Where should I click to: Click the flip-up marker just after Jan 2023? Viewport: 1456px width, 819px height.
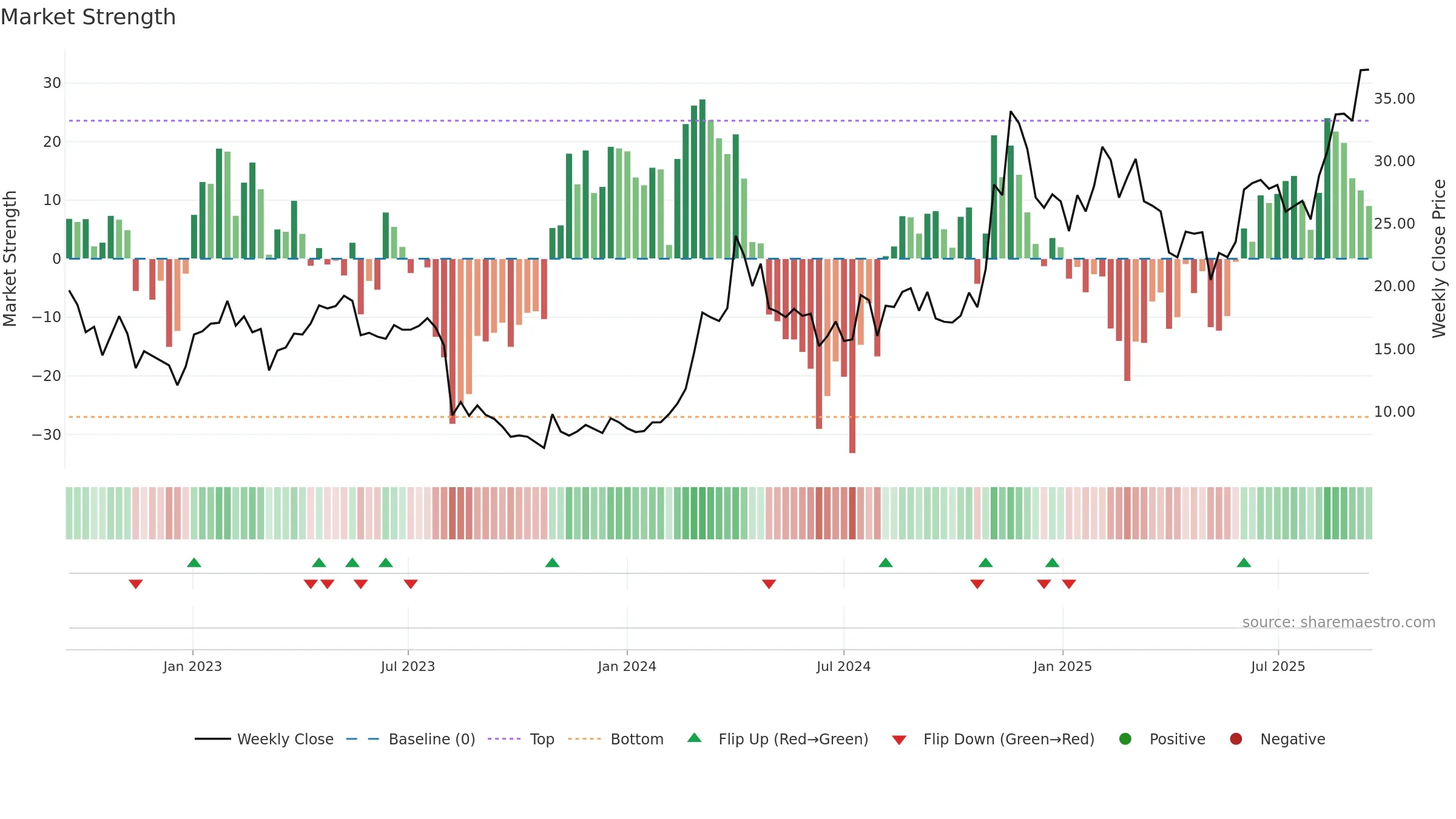(x=194, y=562)
